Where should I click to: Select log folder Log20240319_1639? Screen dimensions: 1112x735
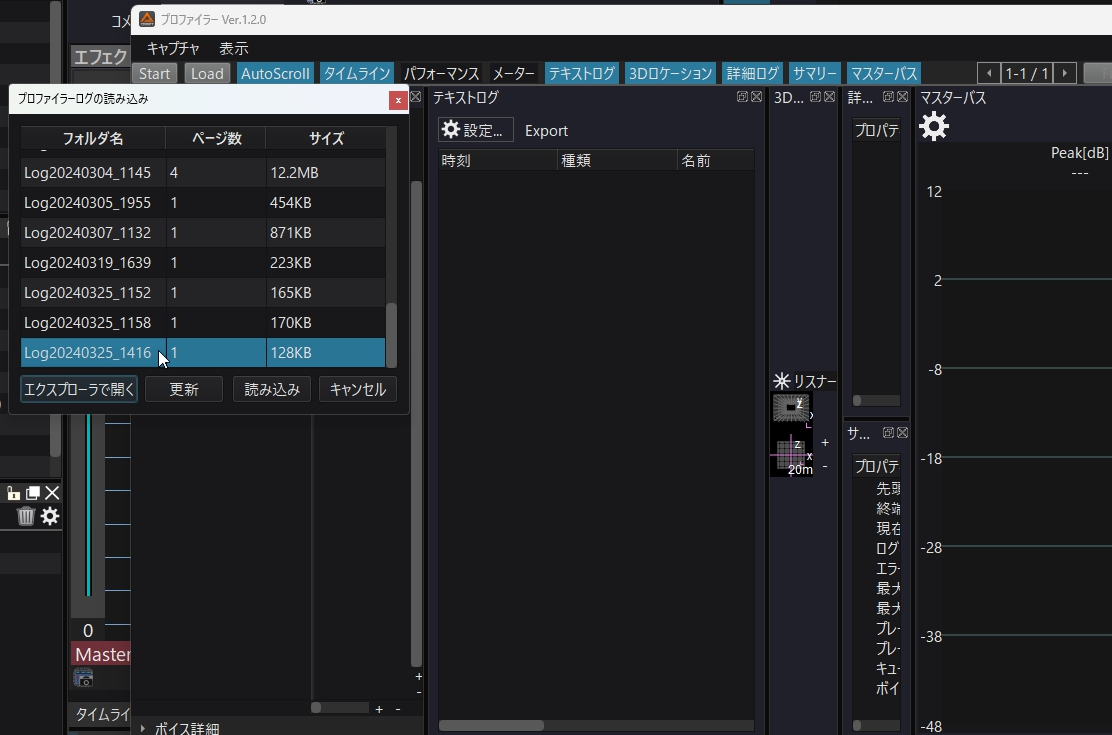pyautogui.click(x=203, y=262)
